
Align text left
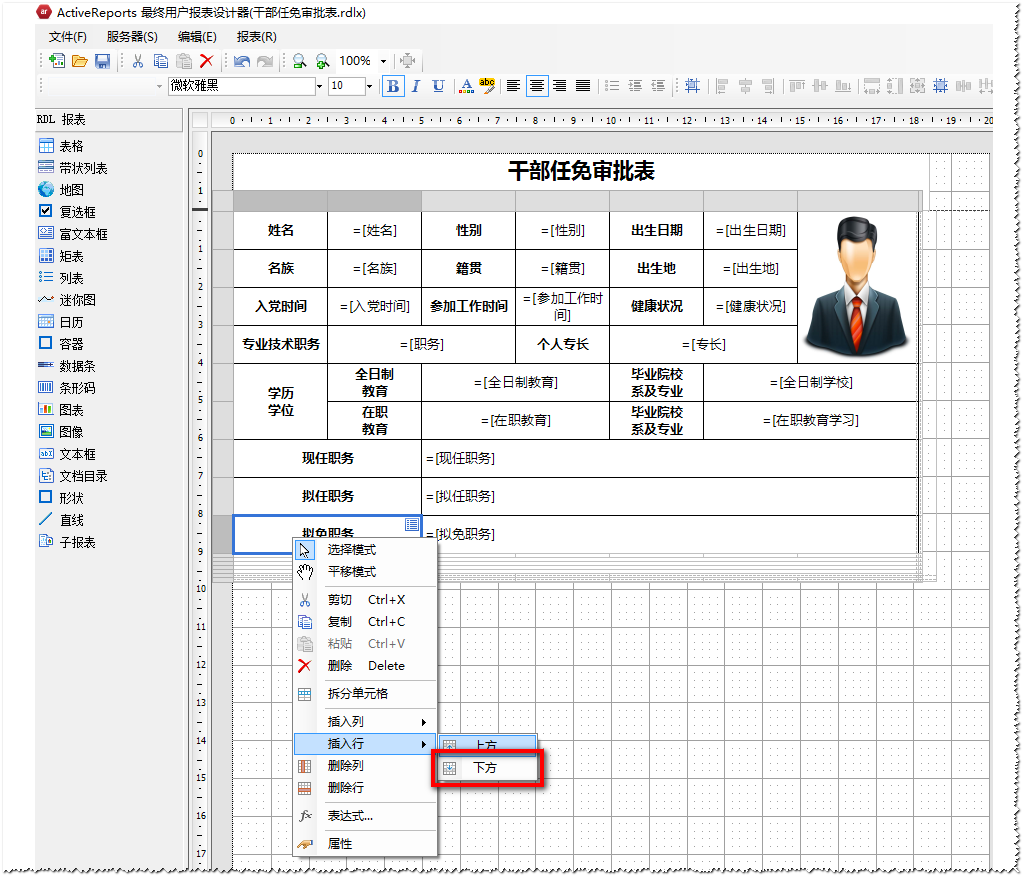[x=513, y=86]
